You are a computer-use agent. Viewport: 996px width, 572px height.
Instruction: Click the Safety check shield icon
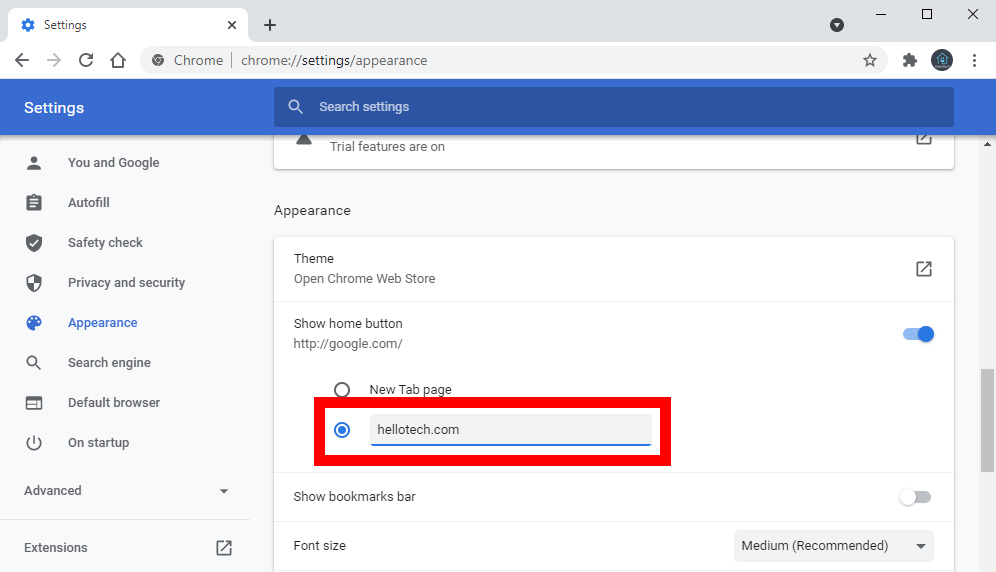(x=34, y=243)
